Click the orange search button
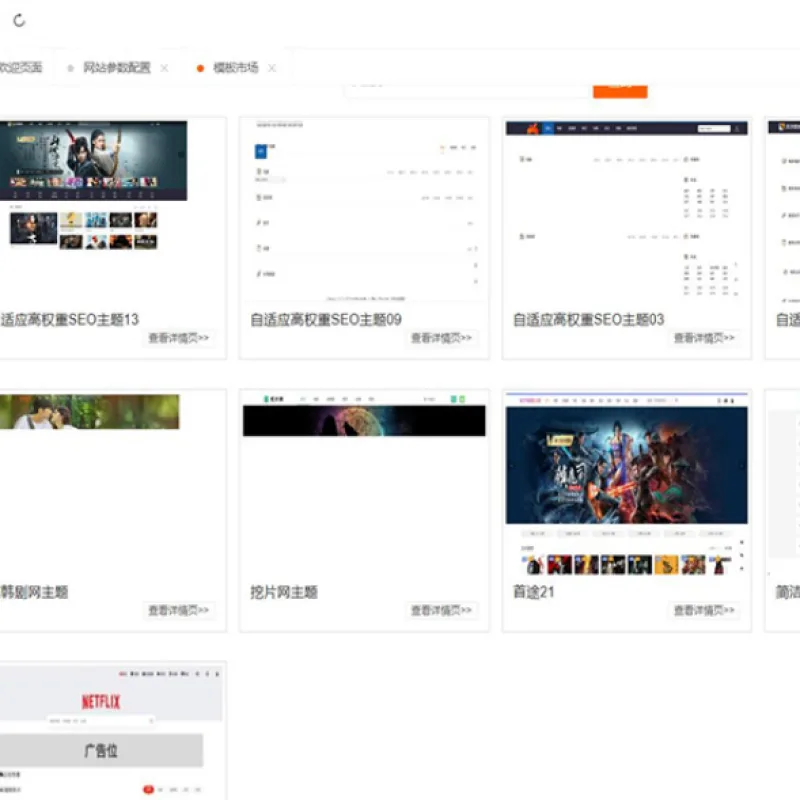The height and width of the screenshot is (800, 800). [620, 91]
